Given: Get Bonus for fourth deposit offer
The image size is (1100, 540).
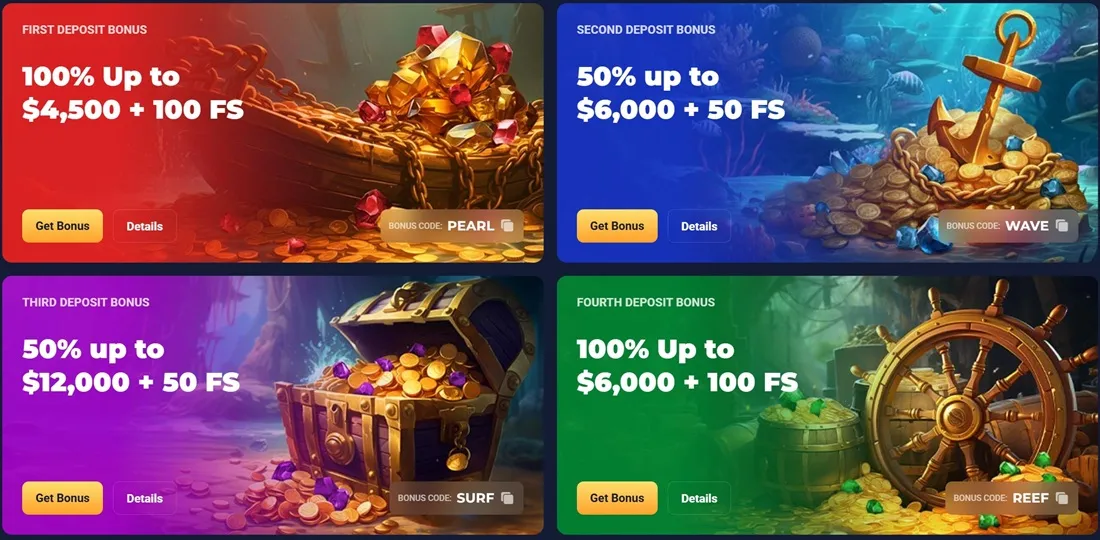Looking at the screenshot, I should click(617, 498).
